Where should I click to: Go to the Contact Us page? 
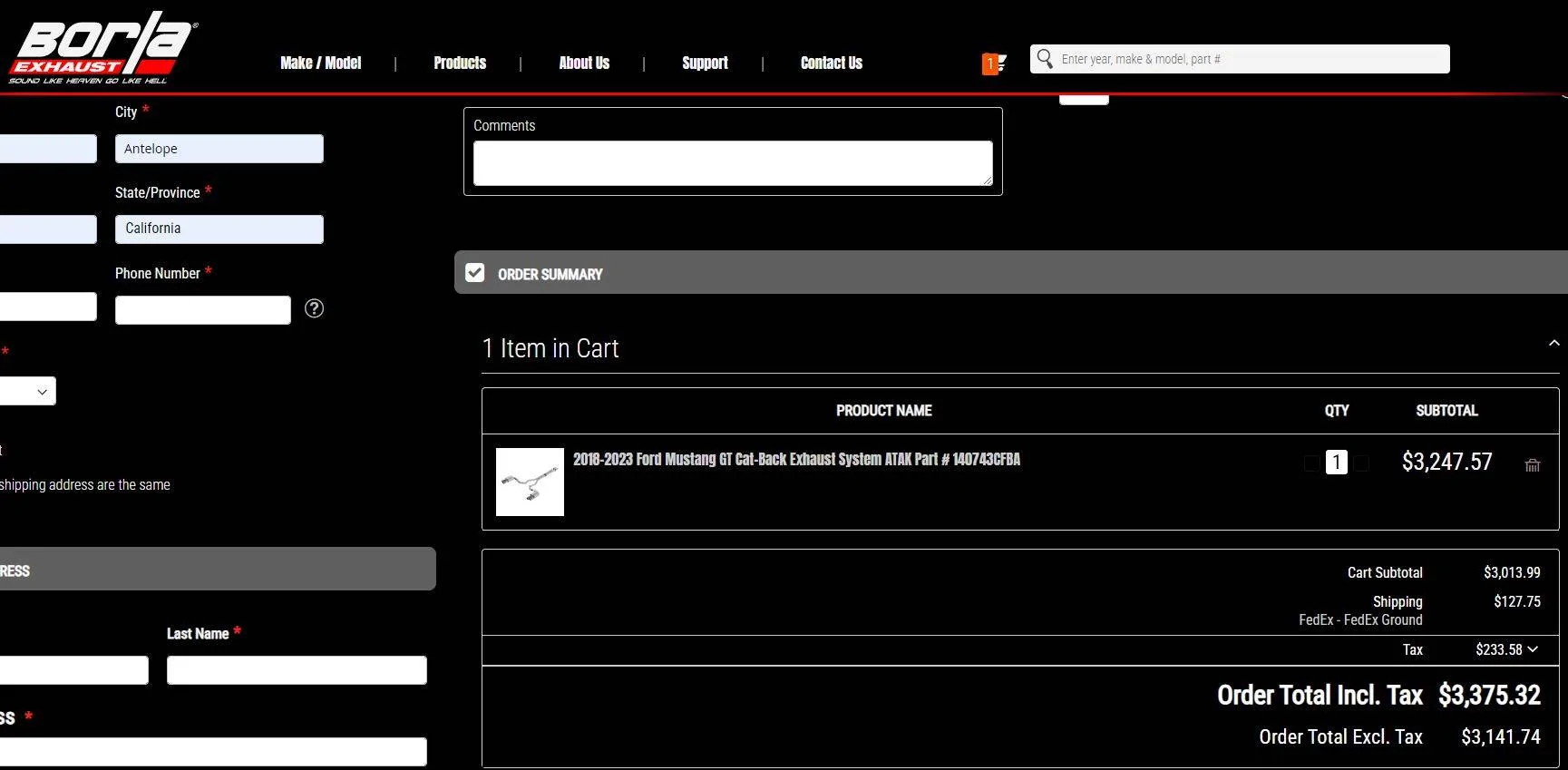[x=832, y=63]
